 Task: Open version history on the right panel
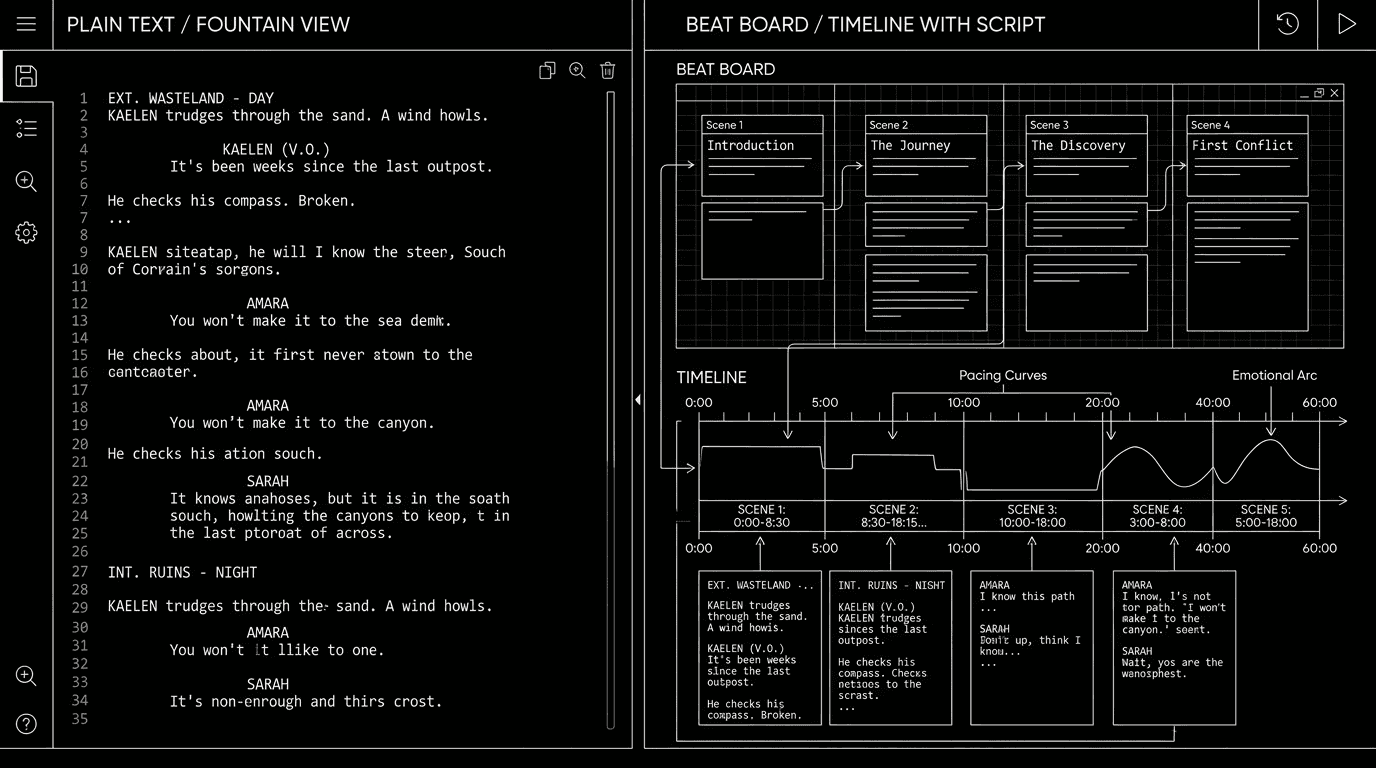pos(1288,24)
